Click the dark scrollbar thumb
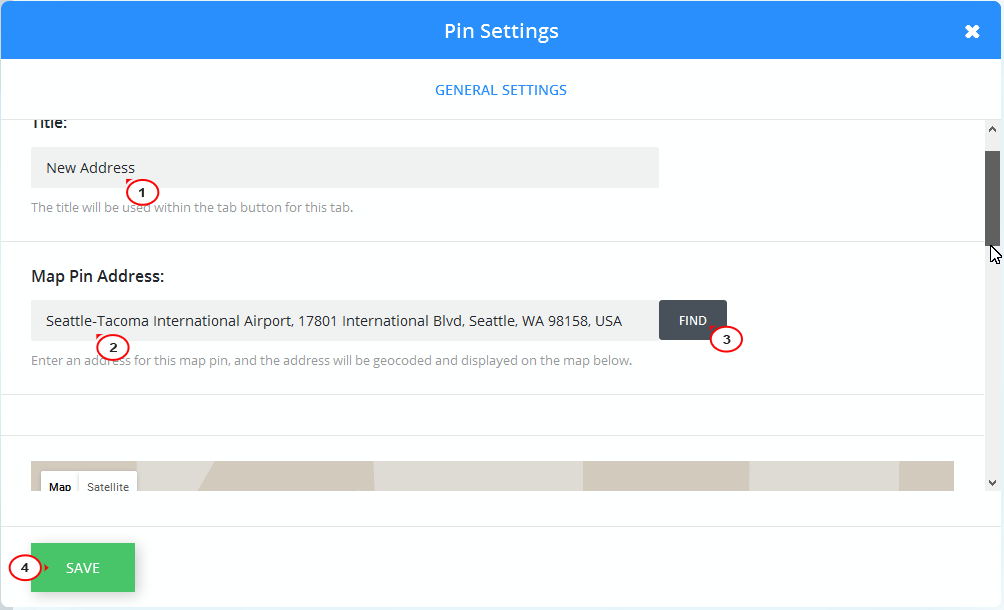 click(x=992, y=198)
